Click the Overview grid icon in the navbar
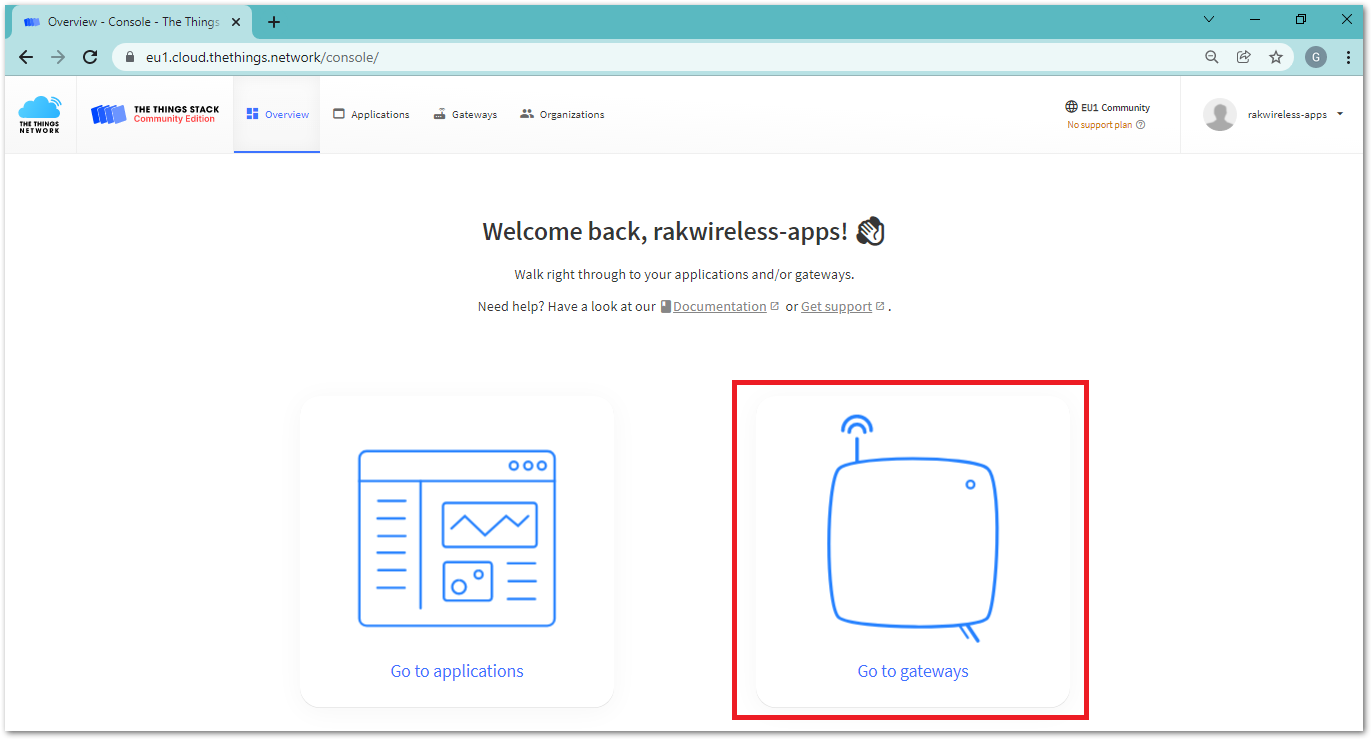 tap(253, 114)
